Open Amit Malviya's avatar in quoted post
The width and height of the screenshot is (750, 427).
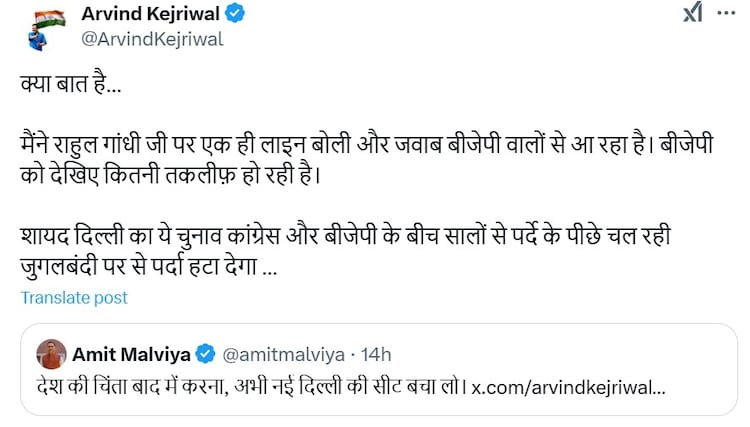52,353
